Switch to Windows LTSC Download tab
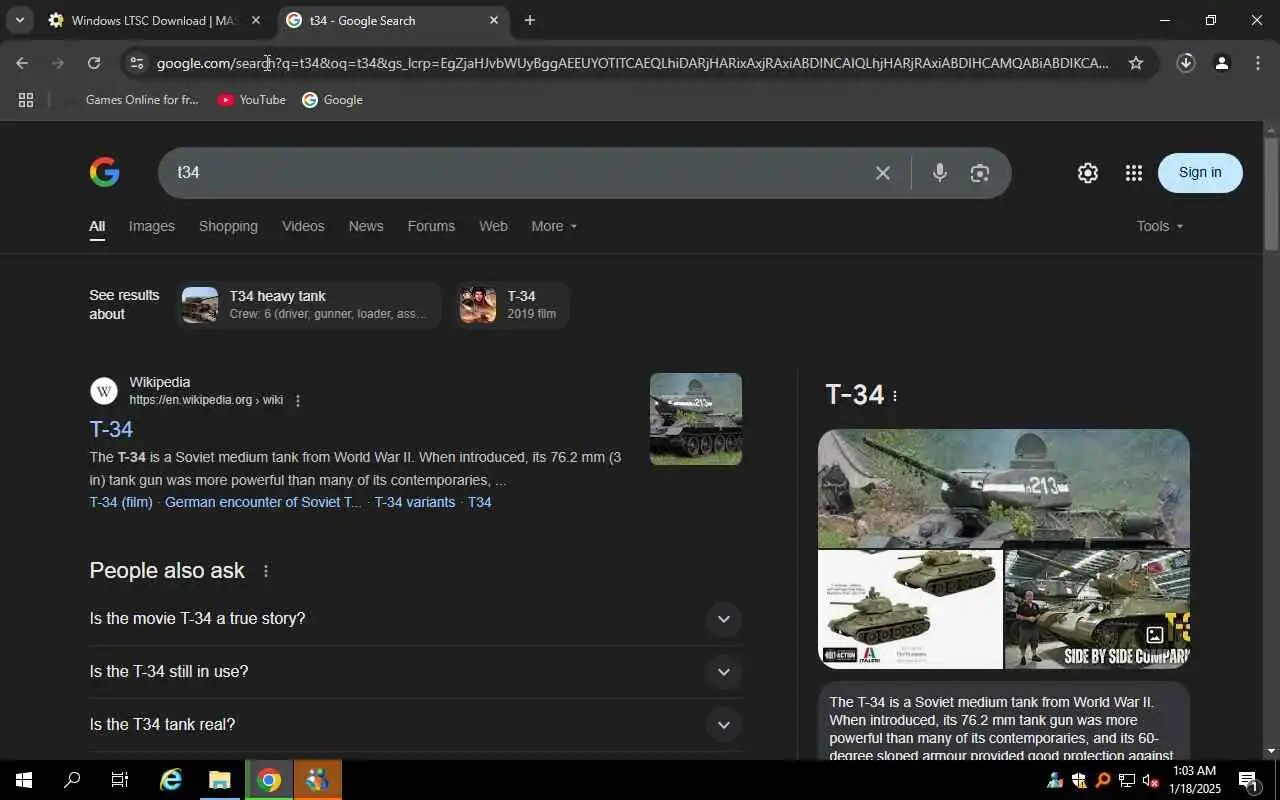 click(x=154, y=20)
